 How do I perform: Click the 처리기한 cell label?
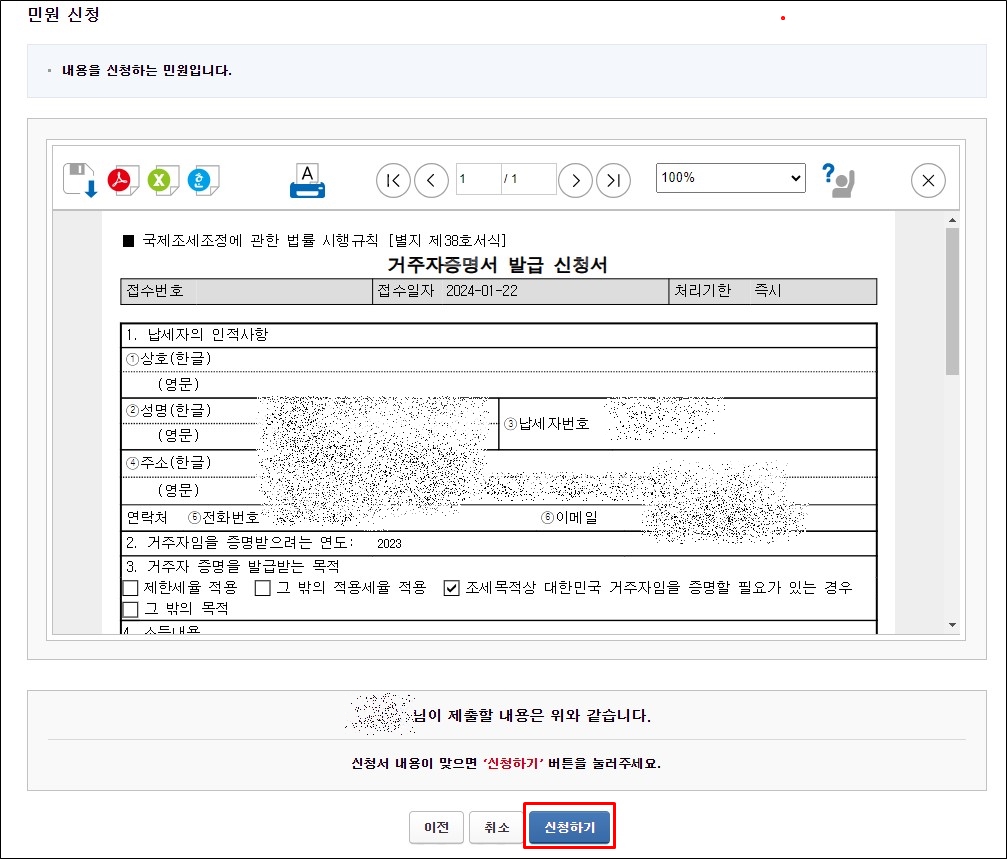(x=703, y=291)
